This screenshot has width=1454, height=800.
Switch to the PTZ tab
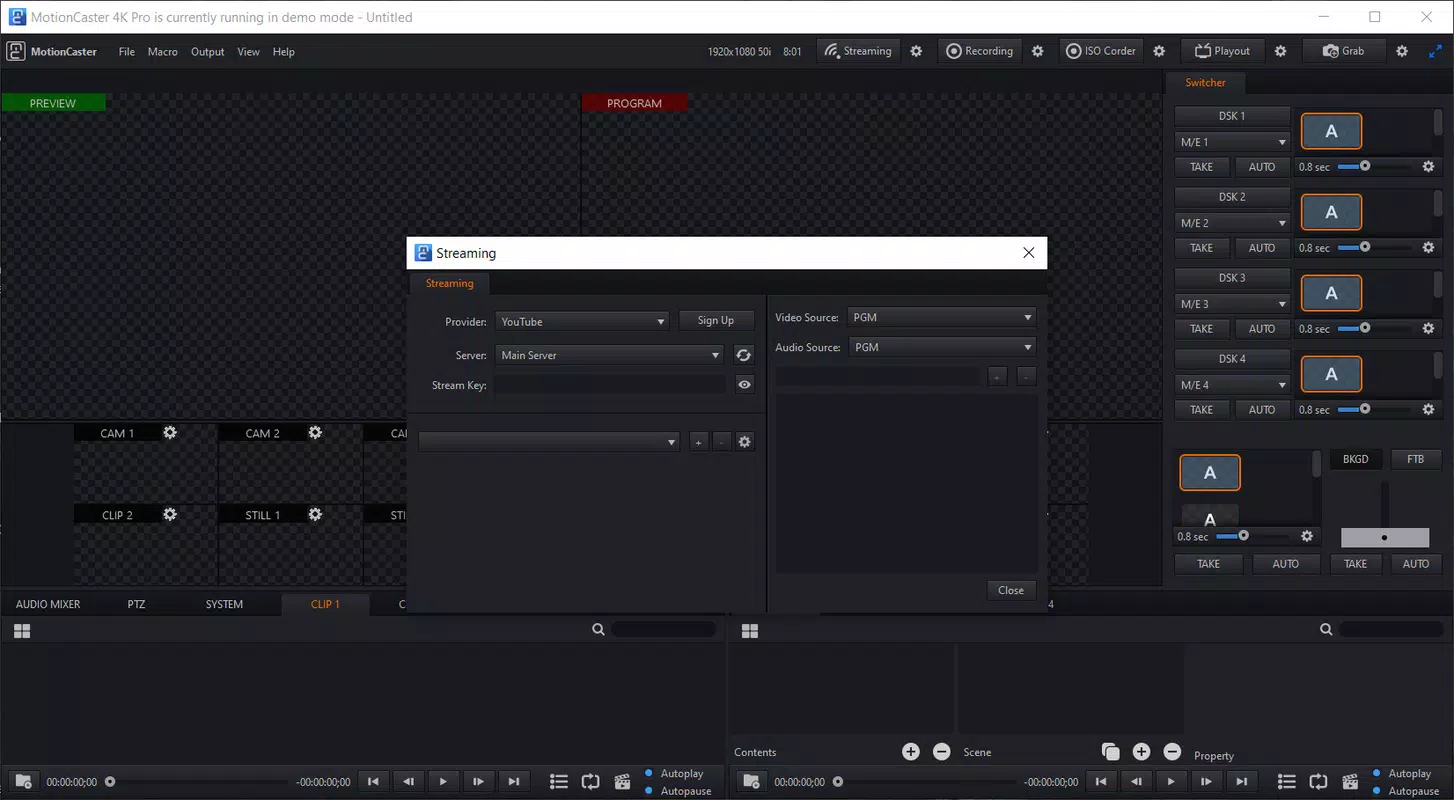137,604
